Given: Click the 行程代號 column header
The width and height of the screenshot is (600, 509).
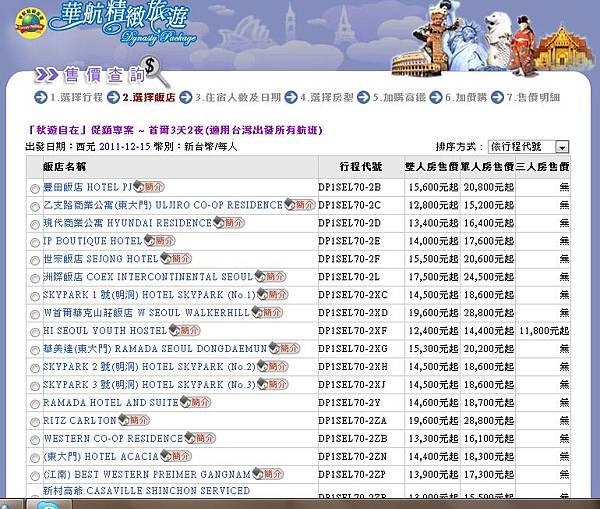Looking at the screenshot, I should (x=360, y=166).
